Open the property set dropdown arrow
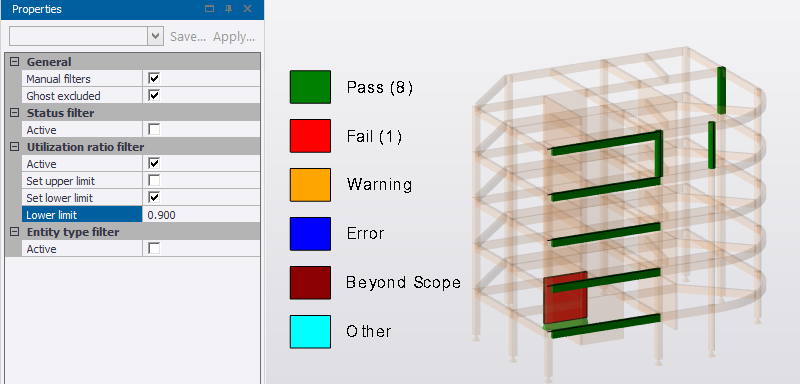Viewport: 800px width, 384px height. (156, 37)
